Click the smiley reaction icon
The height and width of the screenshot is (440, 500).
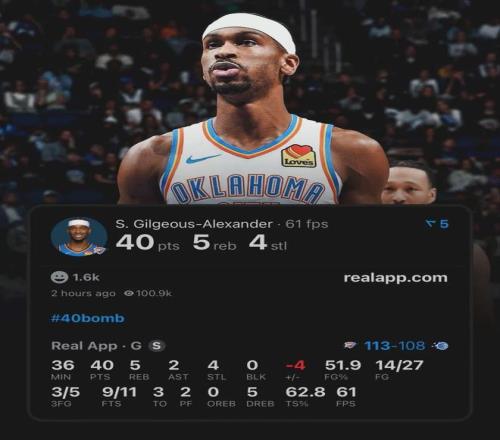click(59, 277)
